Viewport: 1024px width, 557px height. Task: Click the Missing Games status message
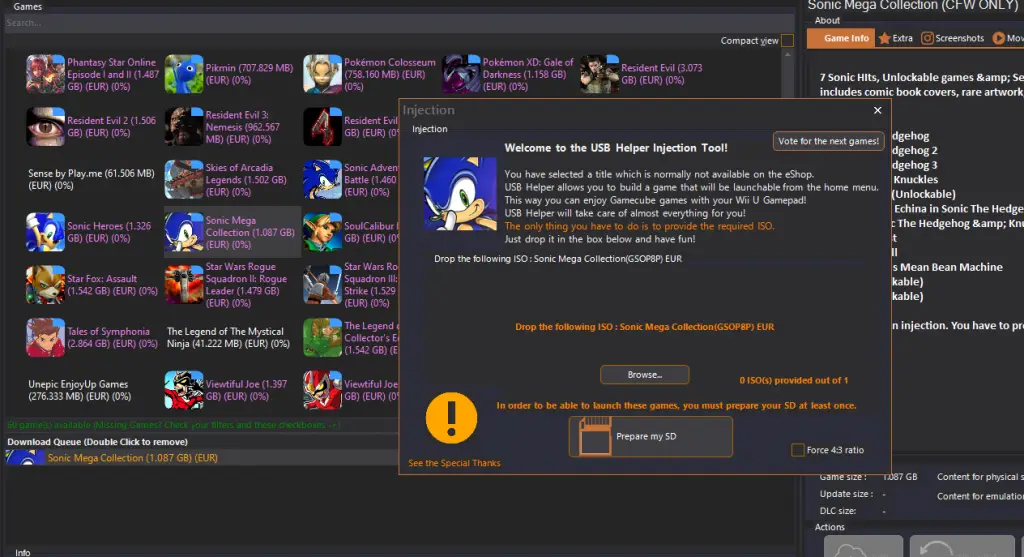(174, 425)
